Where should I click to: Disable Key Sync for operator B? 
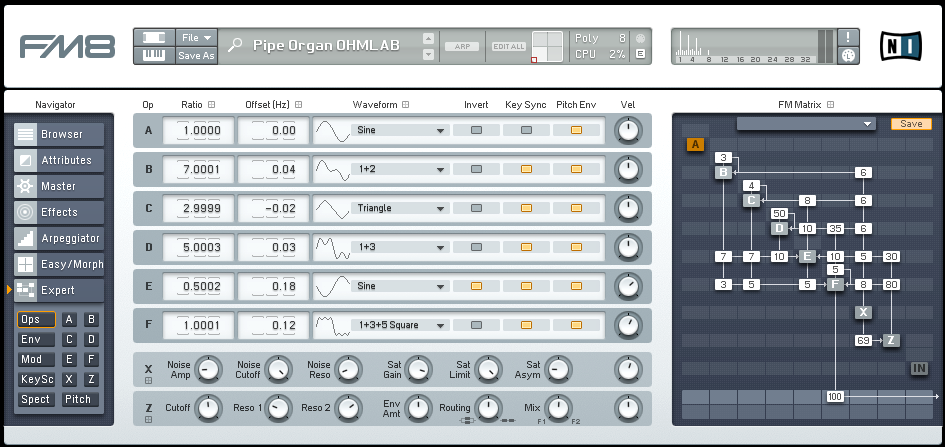tap(526, 169)
